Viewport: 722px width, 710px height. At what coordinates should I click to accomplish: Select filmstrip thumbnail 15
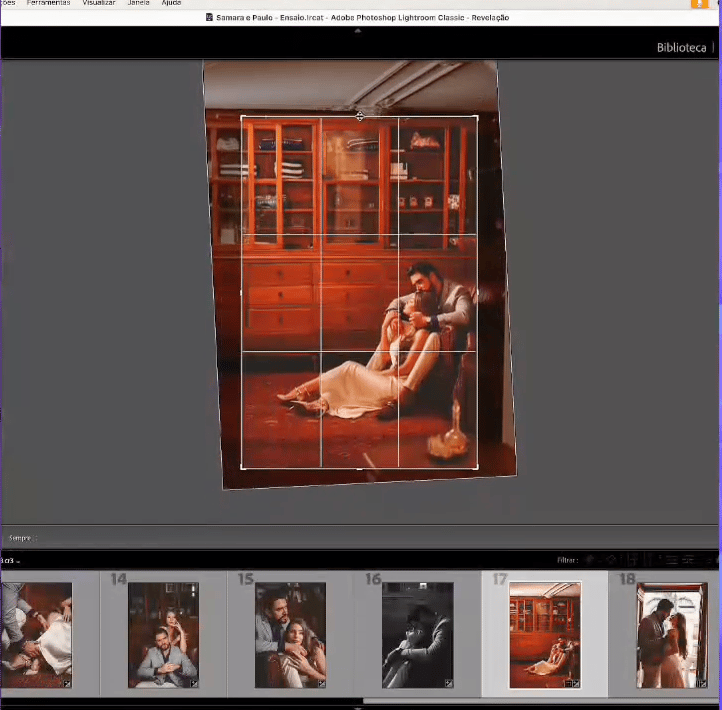click(290, 635)
